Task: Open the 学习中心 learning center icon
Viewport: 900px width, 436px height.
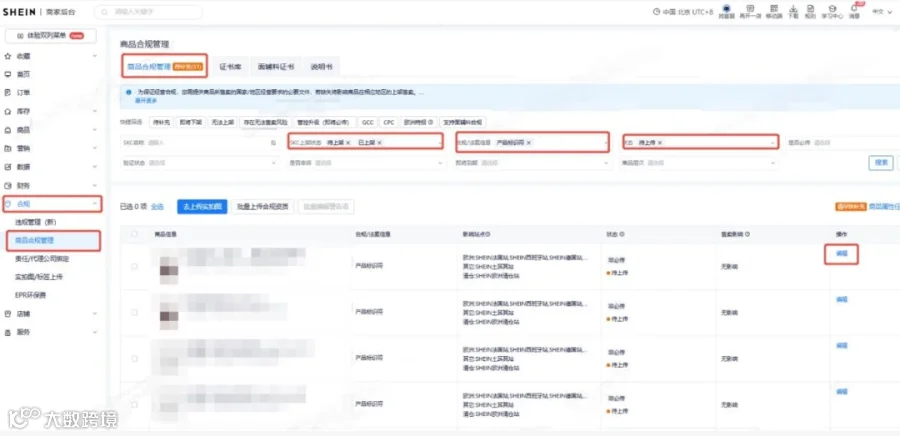Action: point(832,9)
